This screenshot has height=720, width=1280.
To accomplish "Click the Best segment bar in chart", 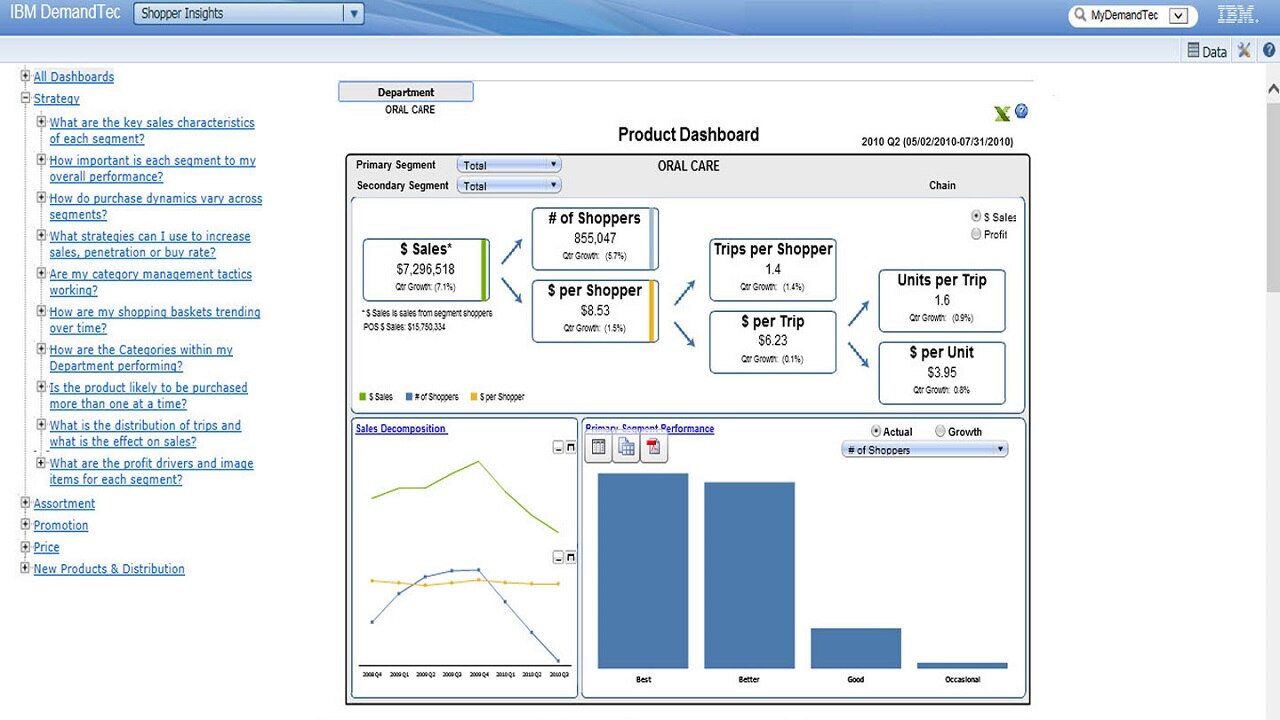I will click(643, 571).
